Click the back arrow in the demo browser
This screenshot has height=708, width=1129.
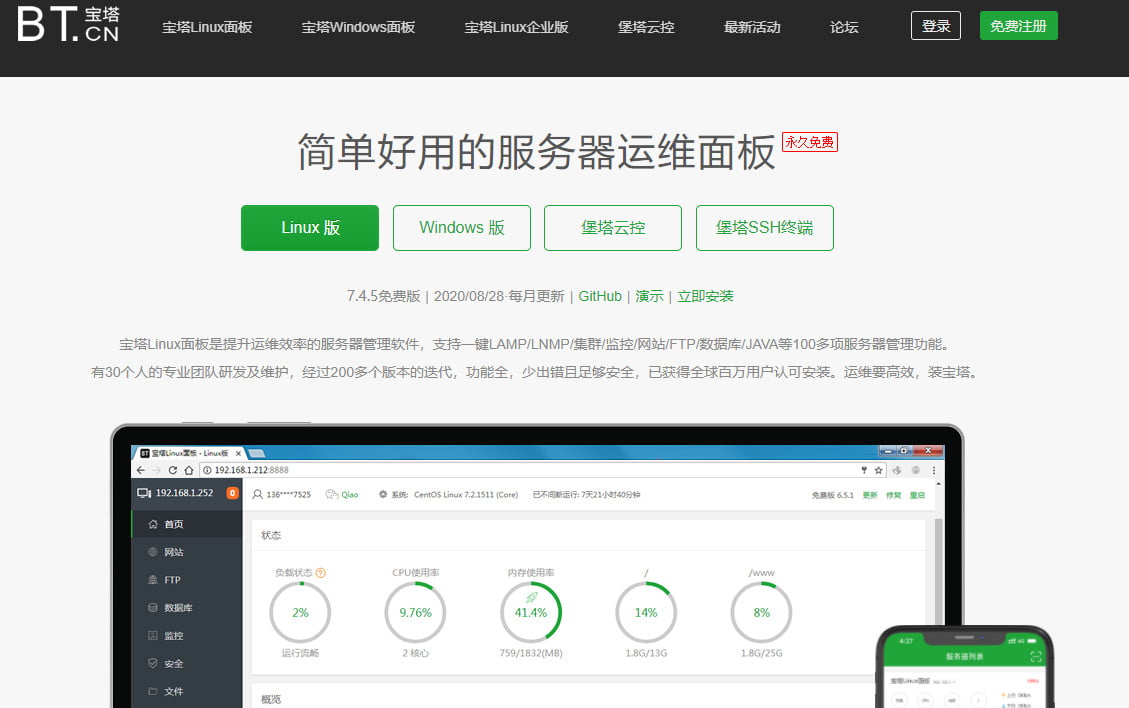(x=140, y=470)
